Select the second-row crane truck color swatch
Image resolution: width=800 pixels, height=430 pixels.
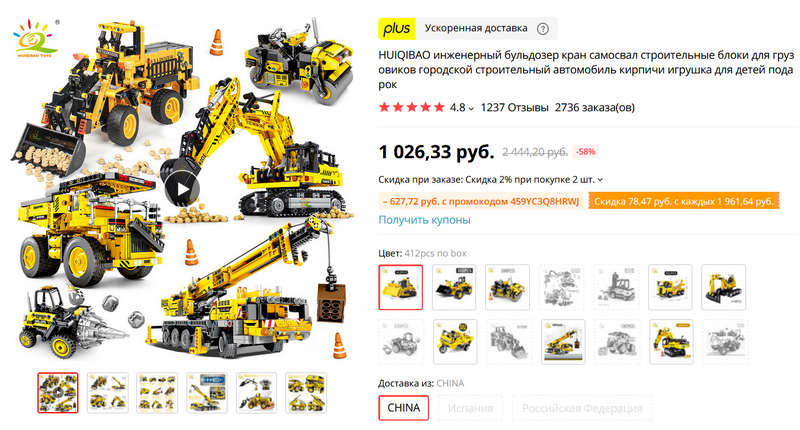point(563,342)
